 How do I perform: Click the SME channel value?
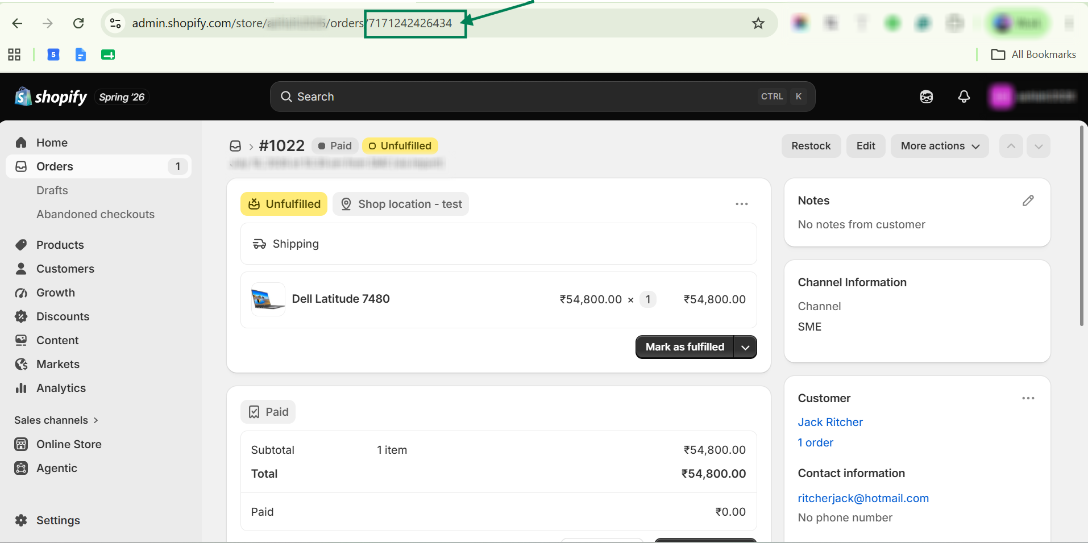810,327
